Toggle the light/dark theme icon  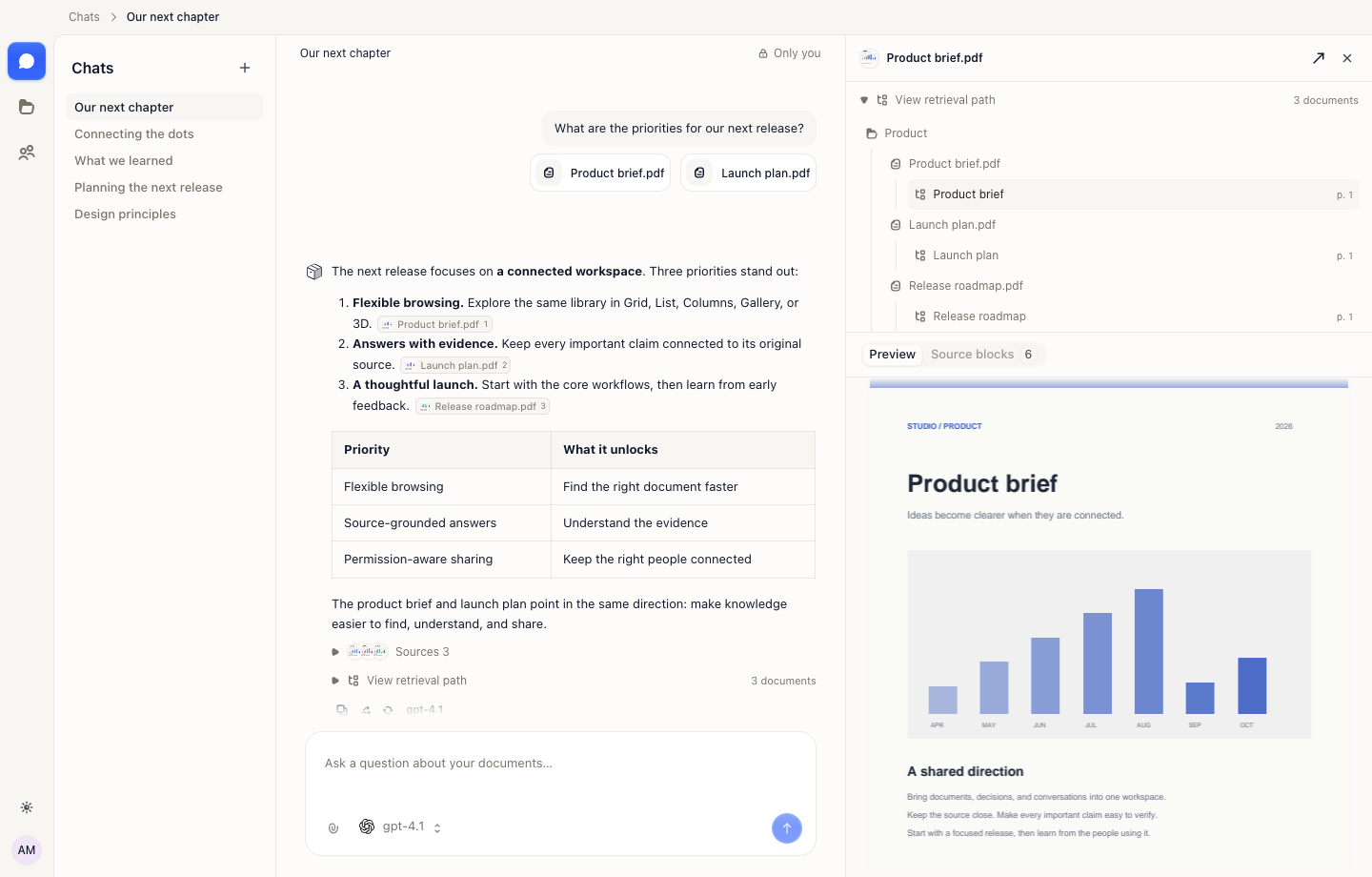coord(27,807)
